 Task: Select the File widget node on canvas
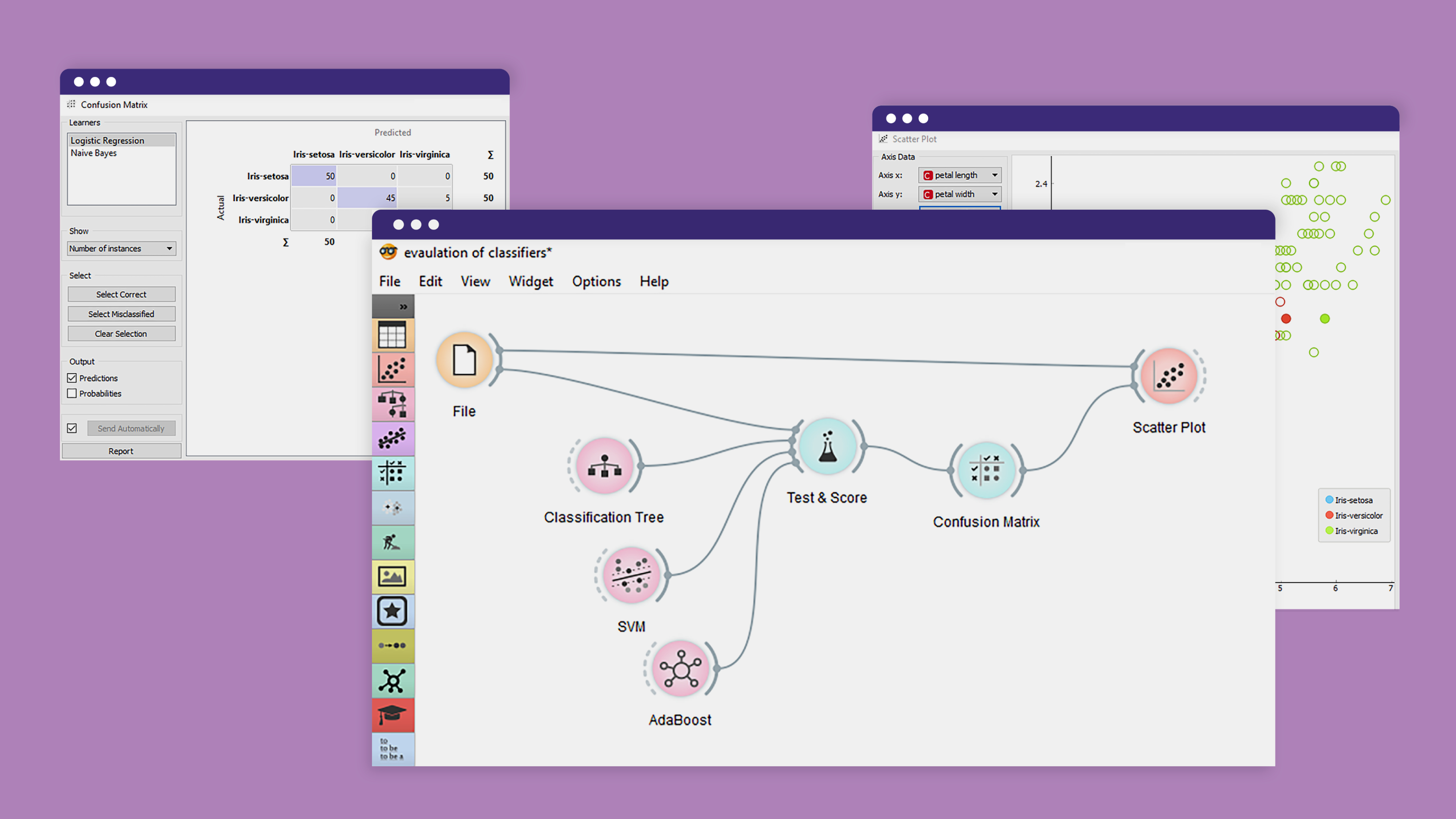pos(464,360)
